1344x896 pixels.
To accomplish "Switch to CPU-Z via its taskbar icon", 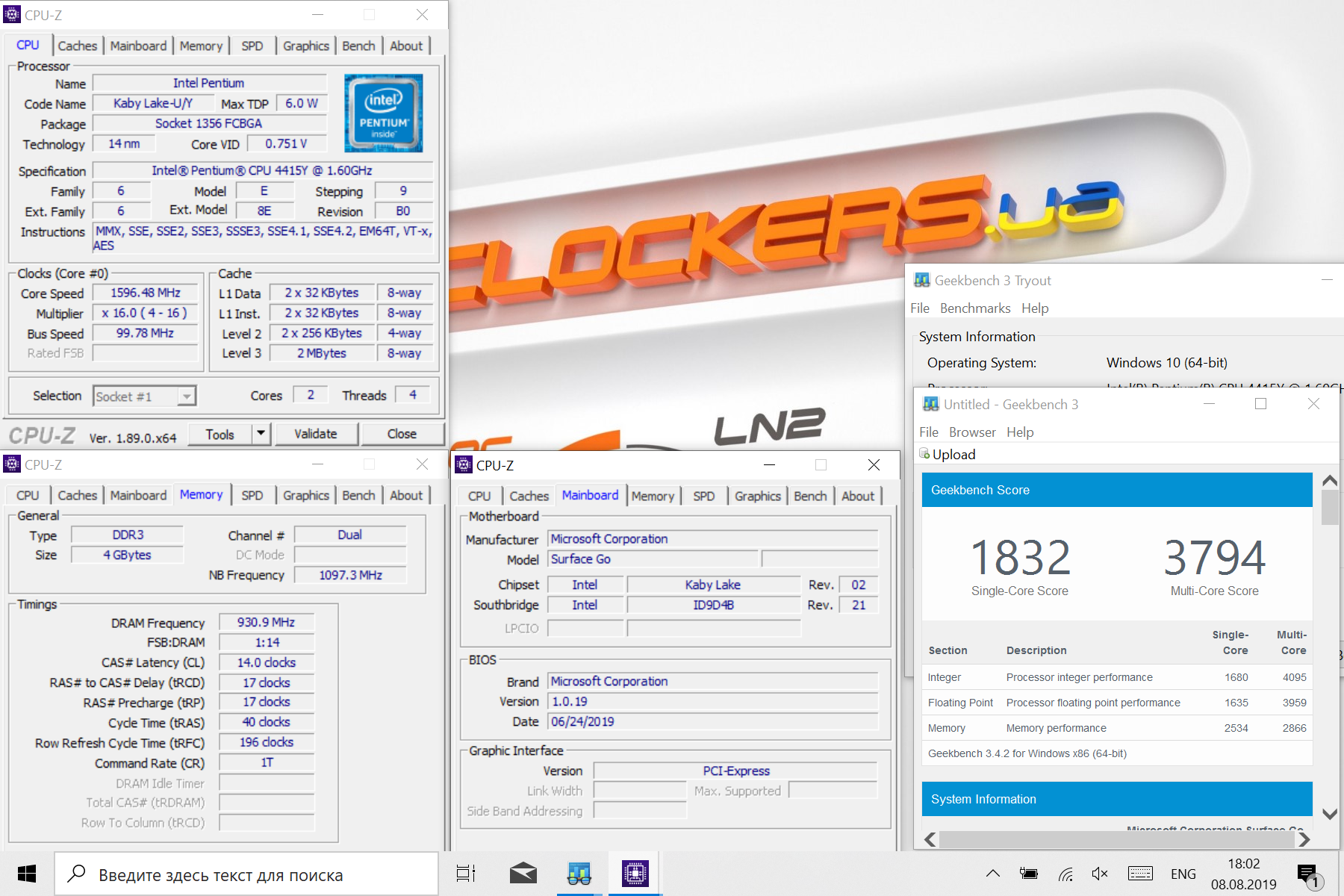I will [635, 874].
